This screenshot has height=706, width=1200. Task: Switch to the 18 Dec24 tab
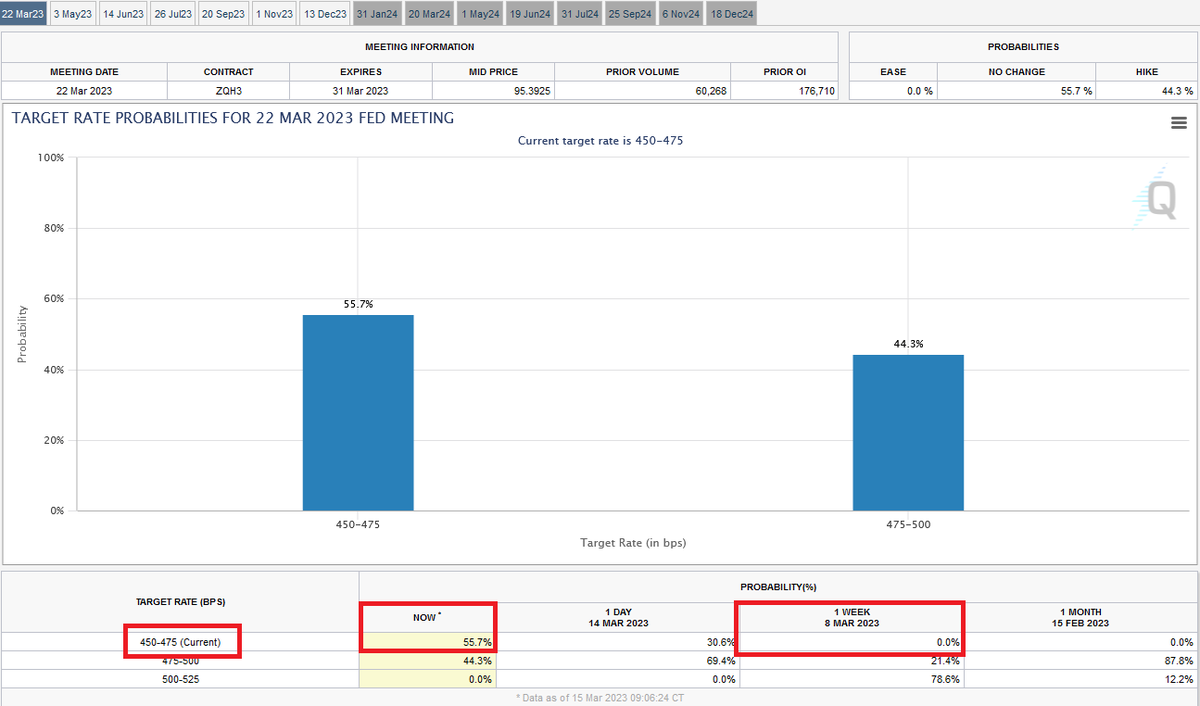coord(732,14)
